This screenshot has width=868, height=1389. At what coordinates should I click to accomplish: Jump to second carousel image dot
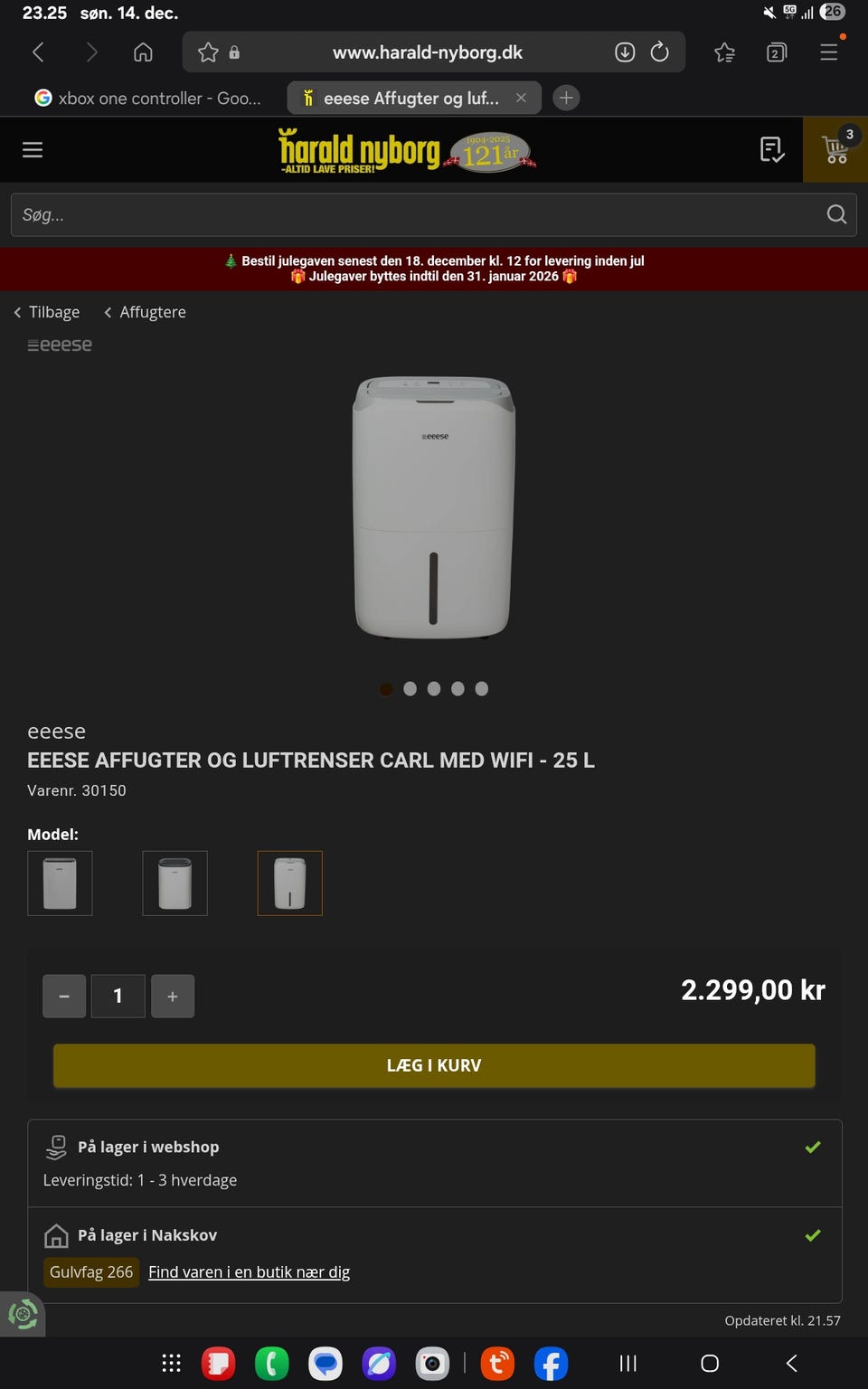tap(410, 689)
